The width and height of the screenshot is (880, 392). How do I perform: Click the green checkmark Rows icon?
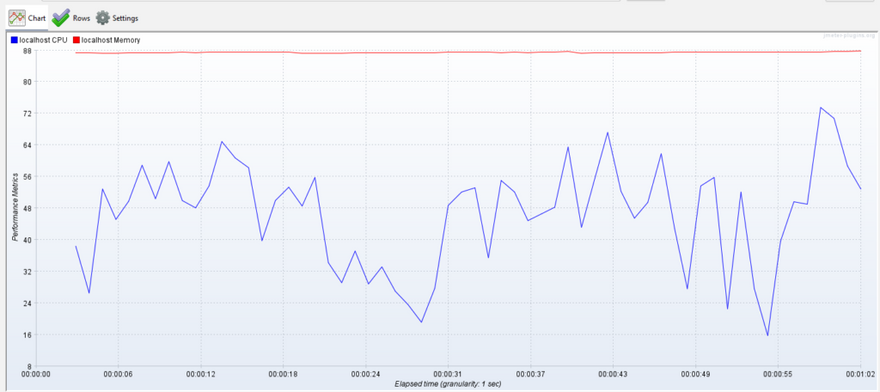[61, 18]
